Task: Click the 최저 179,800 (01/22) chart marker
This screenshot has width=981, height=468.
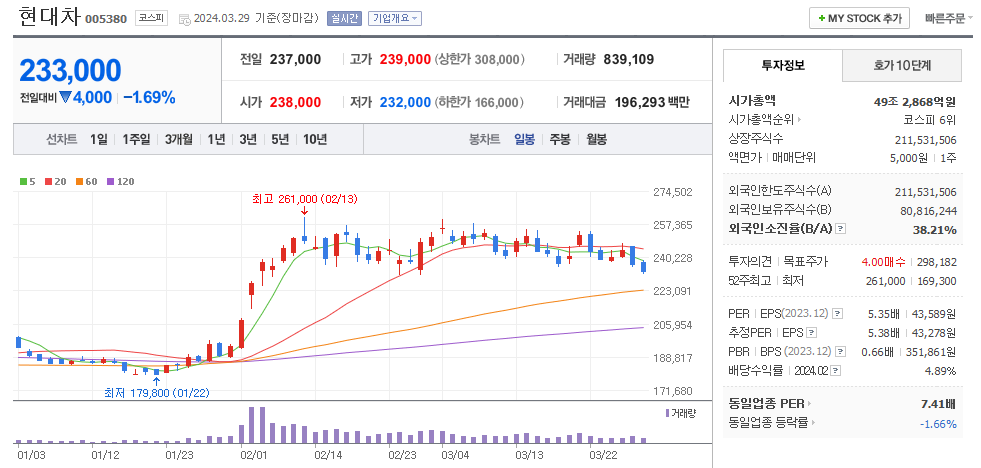Action: click(x=156, y=393)
